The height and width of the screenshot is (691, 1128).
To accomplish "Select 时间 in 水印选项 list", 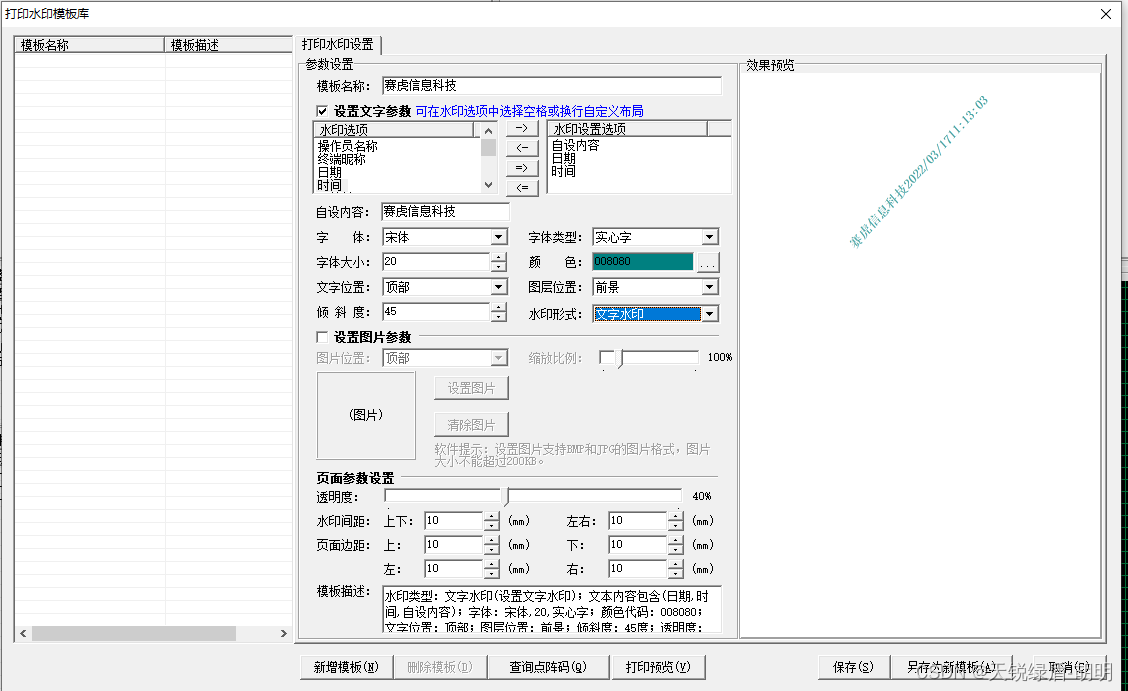I will click(x=329, y=186).
